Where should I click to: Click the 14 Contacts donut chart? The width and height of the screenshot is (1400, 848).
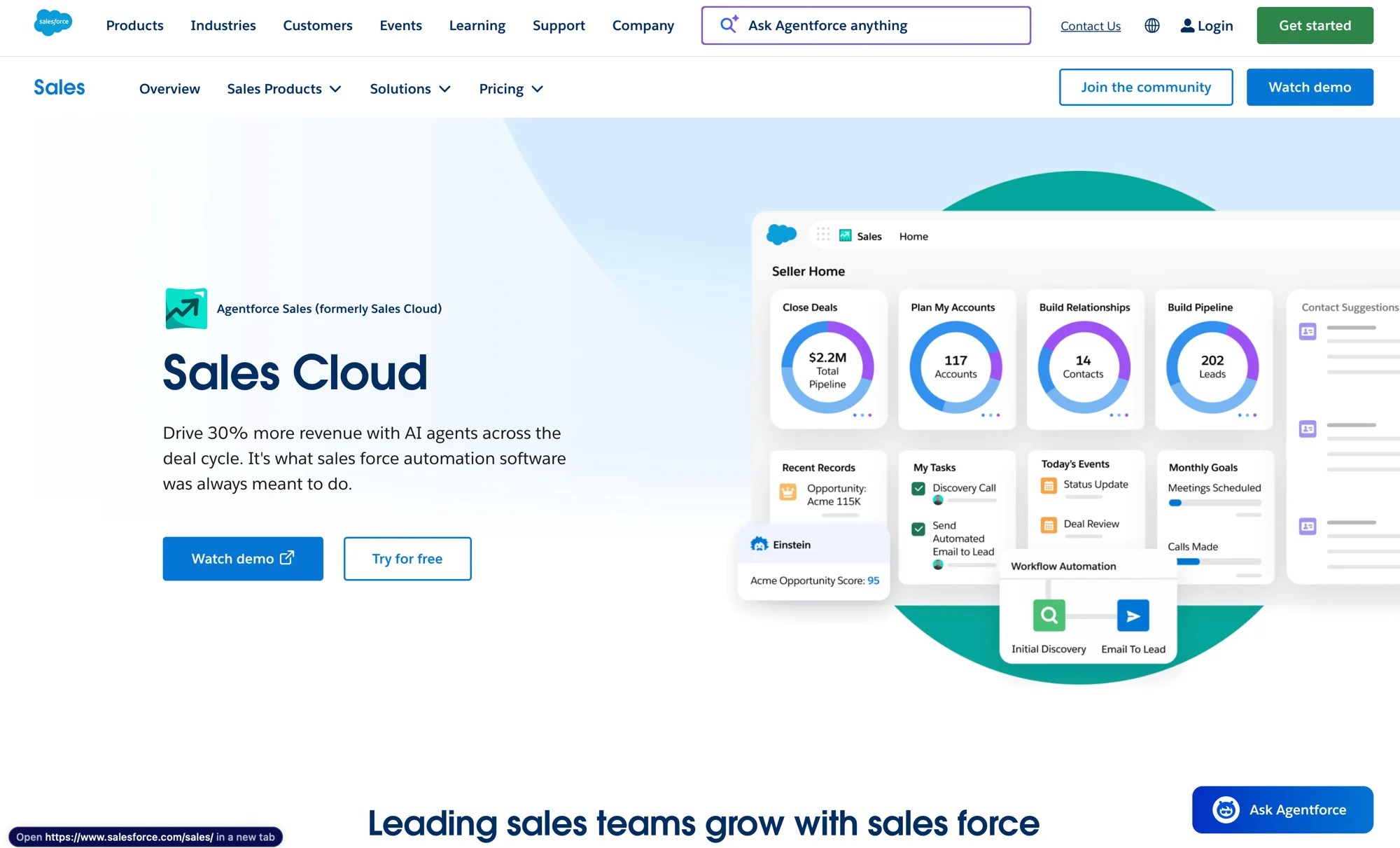tap(1084, 368)
